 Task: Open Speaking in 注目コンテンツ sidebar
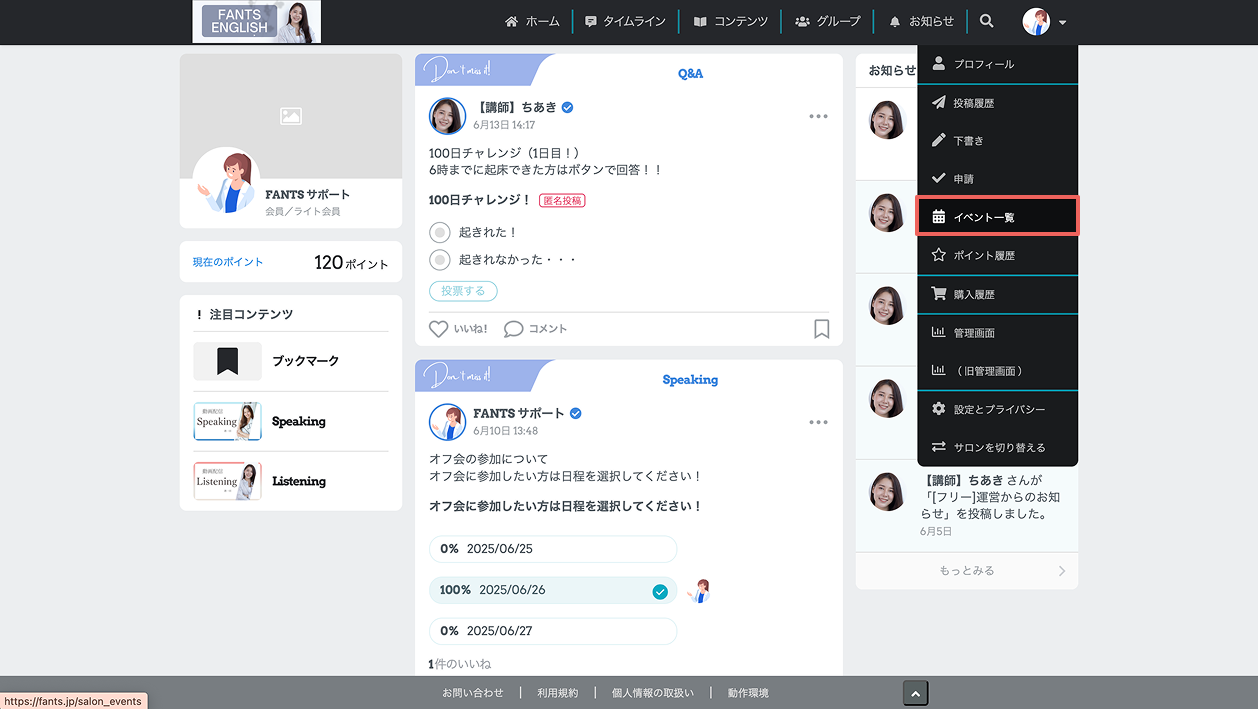(x=291, y=421)
